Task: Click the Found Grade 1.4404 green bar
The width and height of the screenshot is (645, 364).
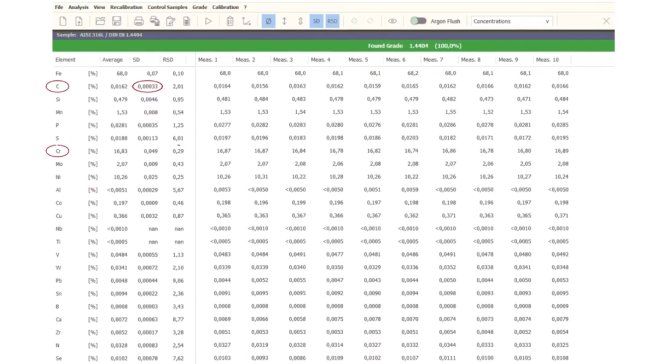Action: [334, 46]
